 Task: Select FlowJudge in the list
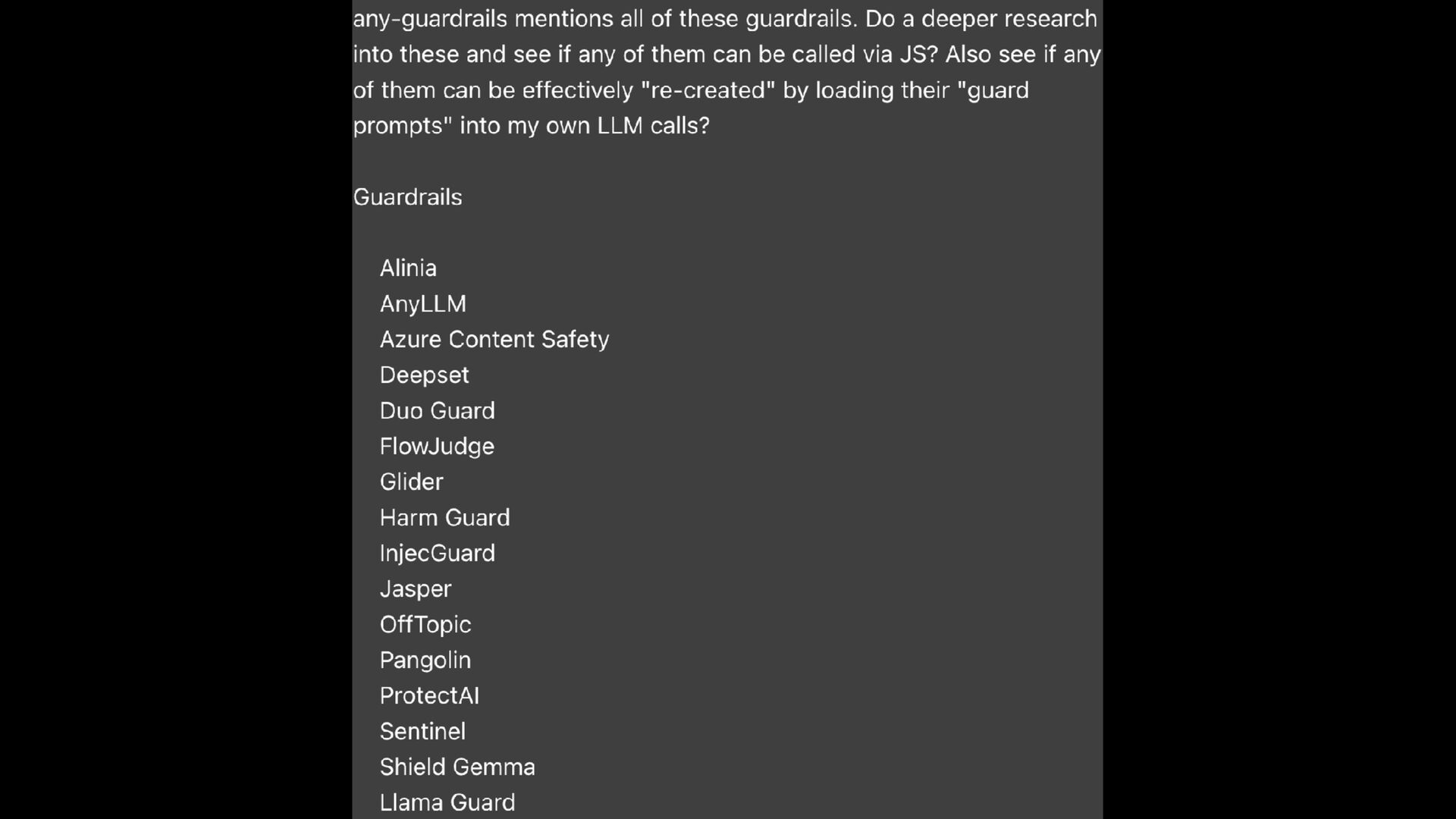[x=437, y=447]
